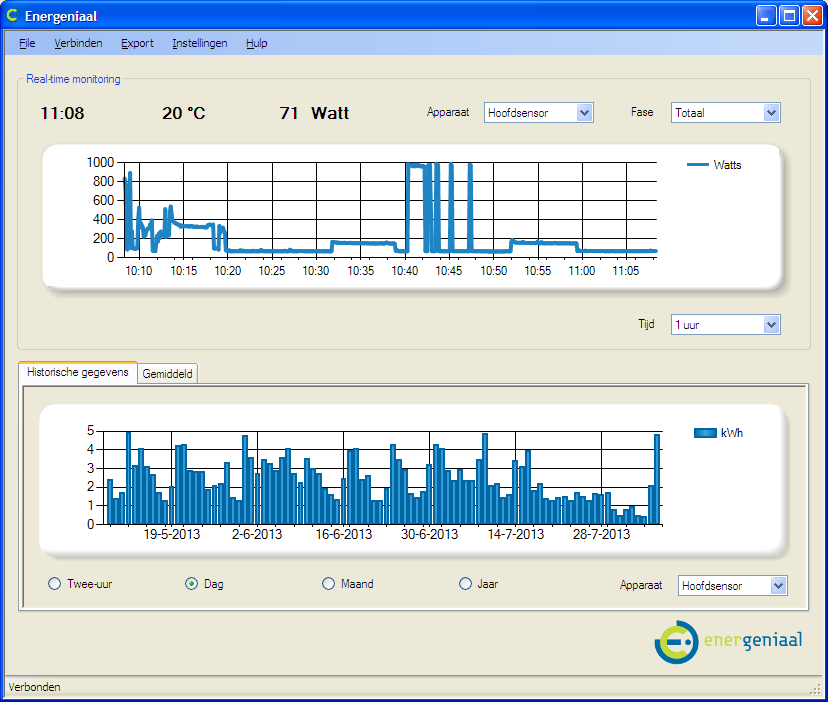Click the 28-7-2013 date label
The image size is (828, 702).
(x=601, y=534)
